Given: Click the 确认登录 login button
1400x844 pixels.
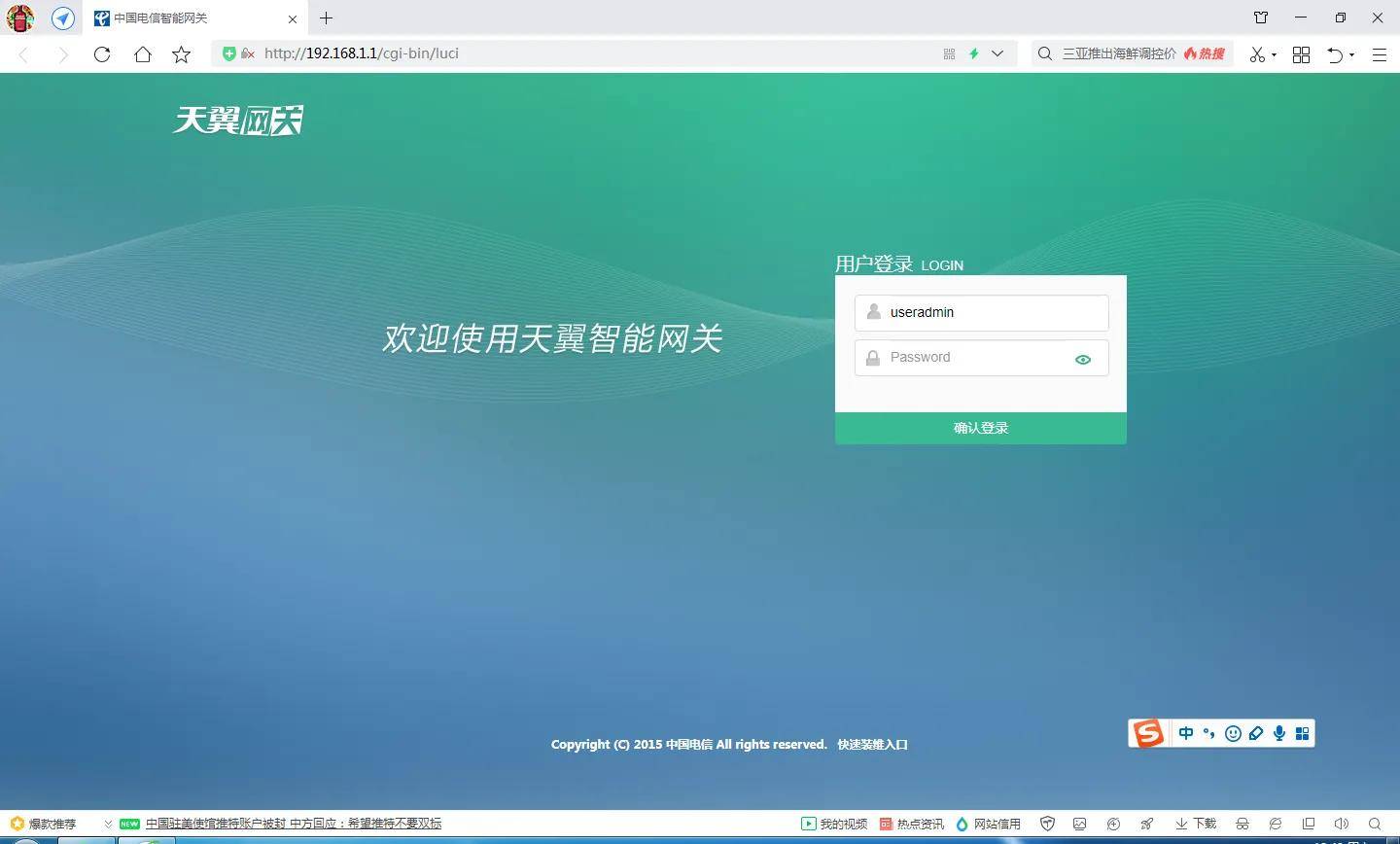Looking at the screenshot, I should 981,428.
